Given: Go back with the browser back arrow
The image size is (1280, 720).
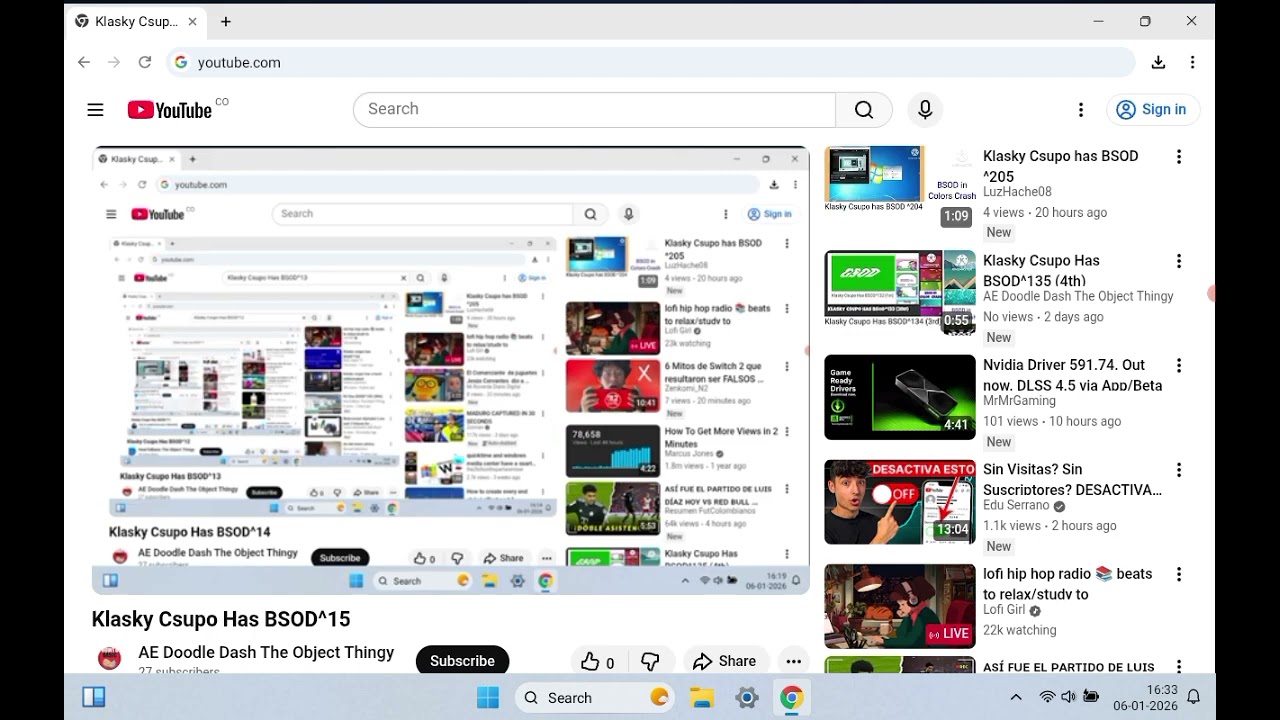Looking at the screenshot, I should [x=84, y=62].
